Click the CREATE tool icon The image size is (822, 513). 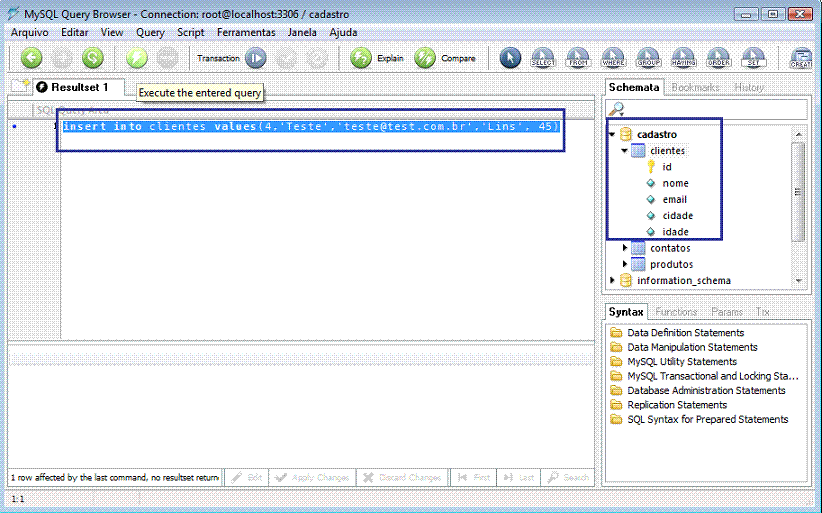click(x=801, y=58)
